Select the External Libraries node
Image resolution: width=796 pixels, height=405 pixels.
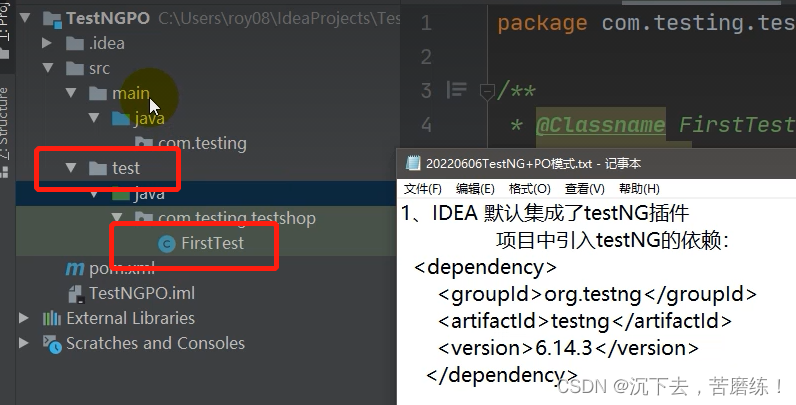coord(130,318)
